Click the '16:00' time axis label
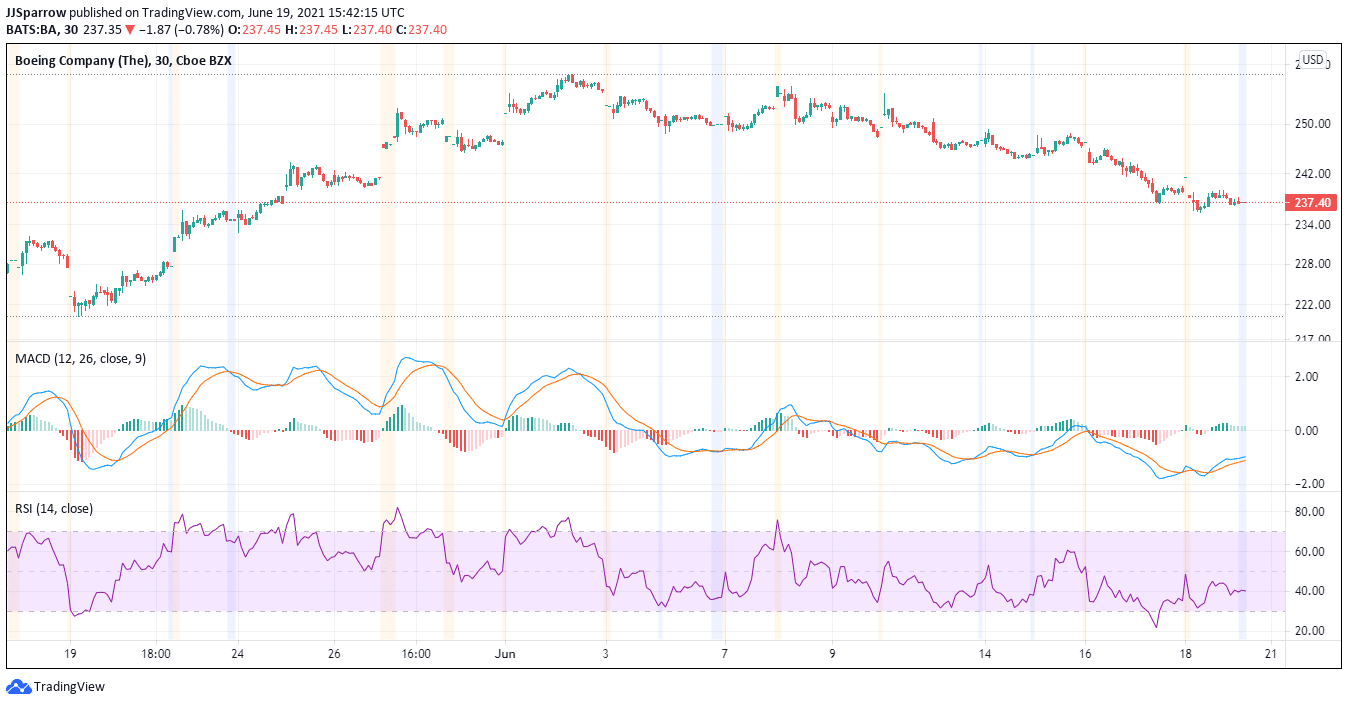 416,654
